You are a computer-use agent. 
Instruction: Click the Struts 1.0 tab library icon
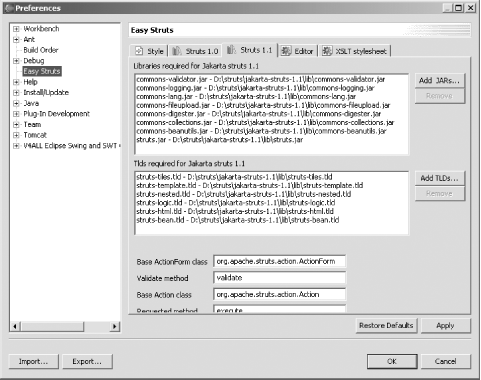pyautogui.click(x=177, y=51)
